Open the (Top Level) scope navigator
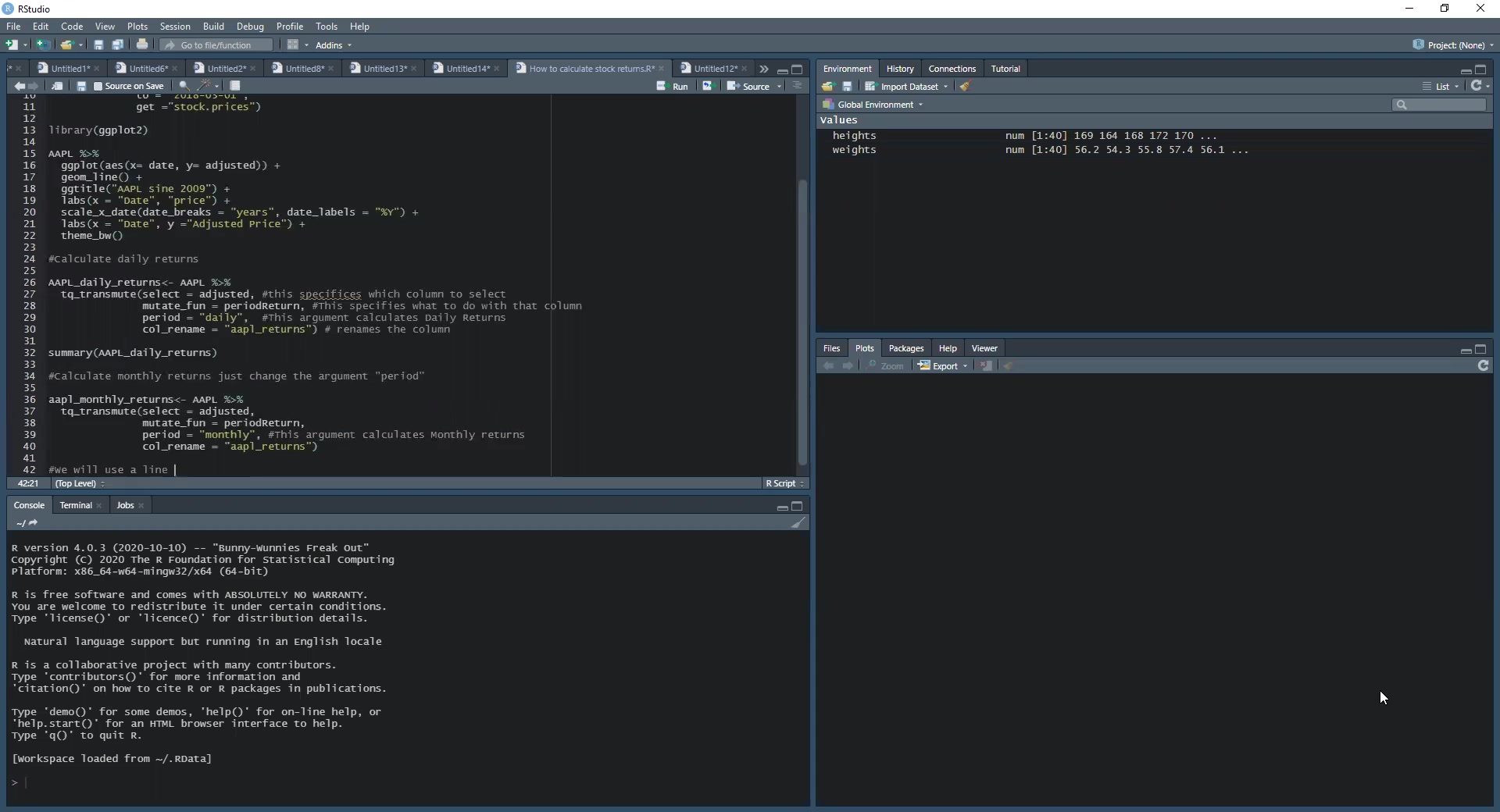 click(x=80, y=484)
